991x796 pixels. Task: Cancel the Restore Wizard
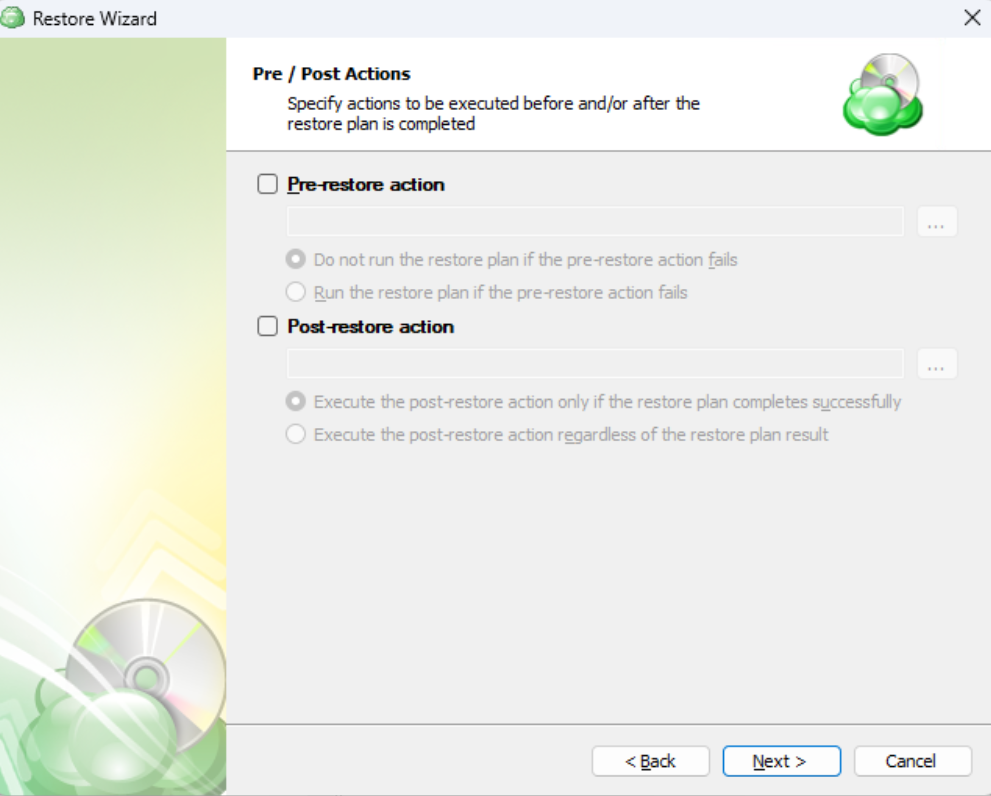coord(913,761)
